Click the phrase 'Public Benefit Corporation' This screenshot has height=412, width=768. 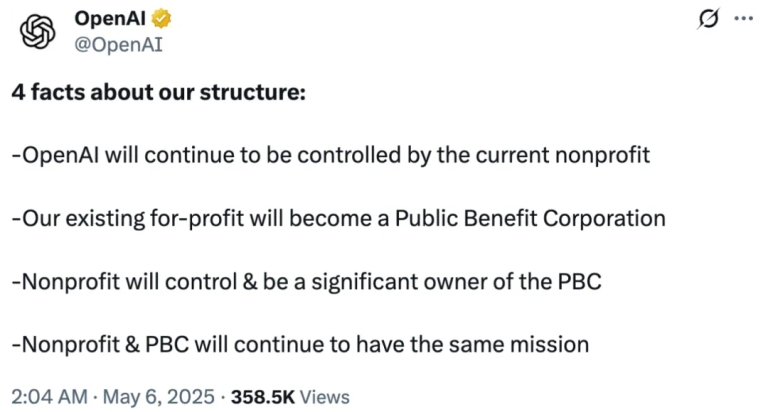530,218
